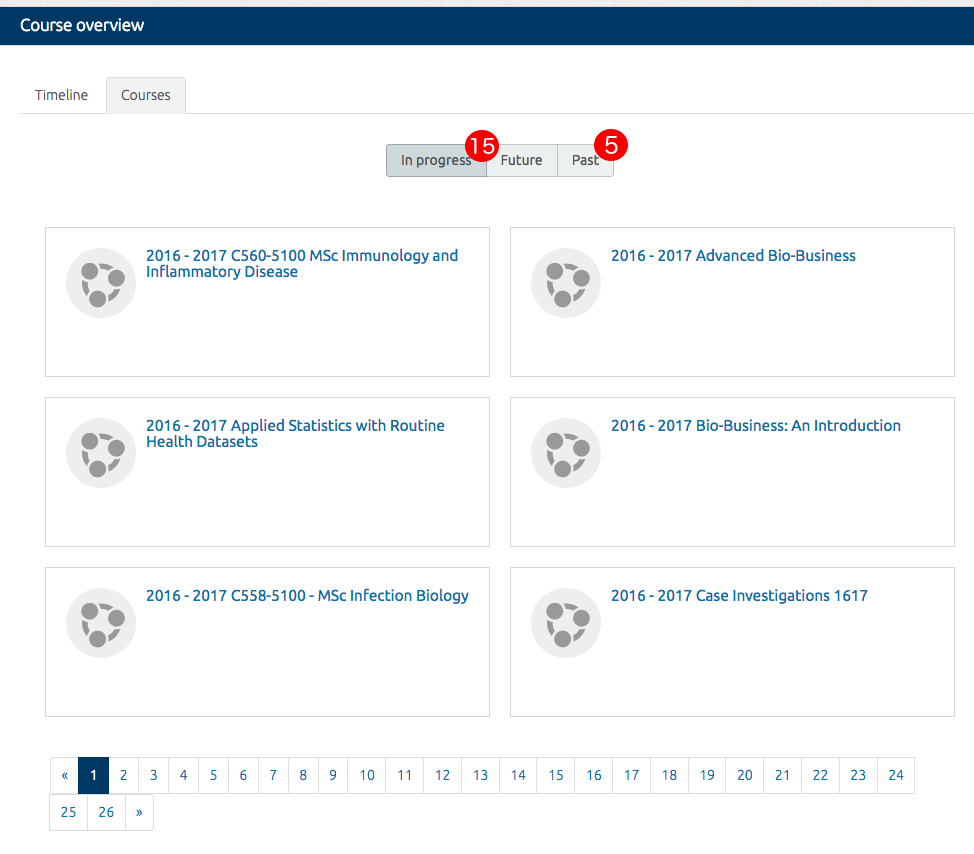Screen dimensions: 974x854
Task: Go to page 7 of courses
Action: tap(273, 775)
